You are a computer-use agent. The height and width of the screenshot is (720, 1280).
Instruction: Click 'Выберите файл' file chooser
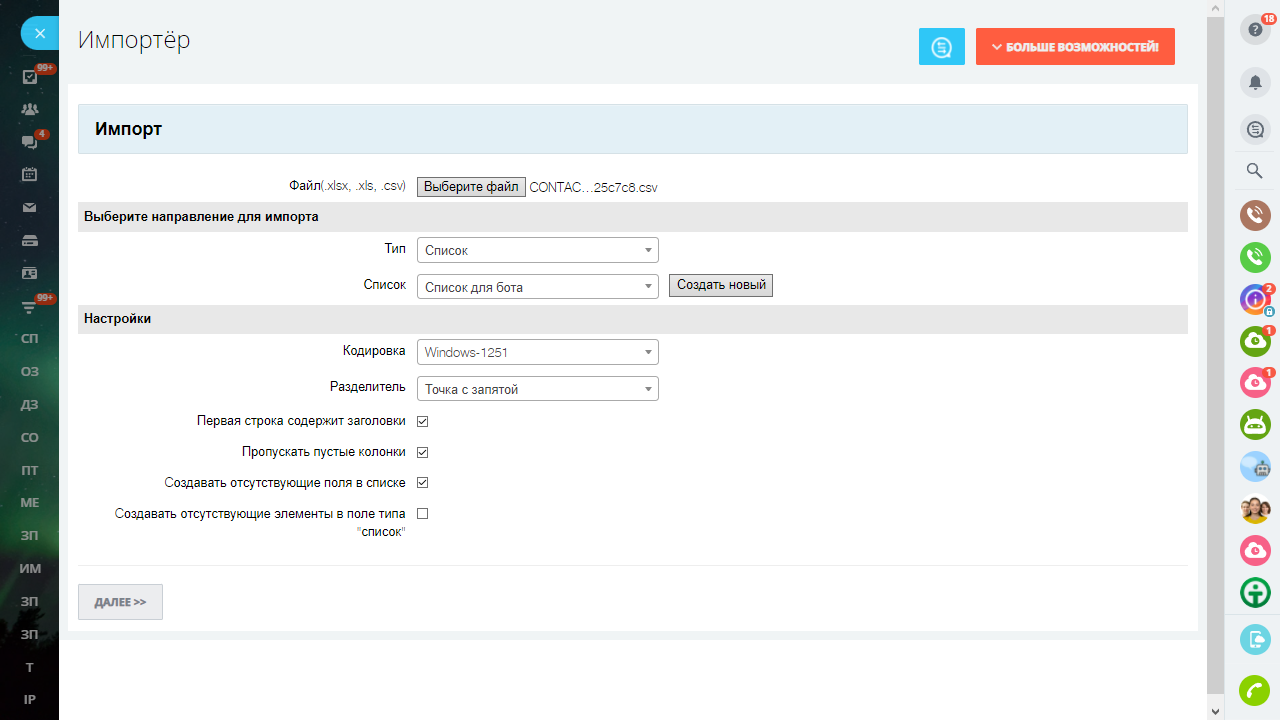(471, 187)
